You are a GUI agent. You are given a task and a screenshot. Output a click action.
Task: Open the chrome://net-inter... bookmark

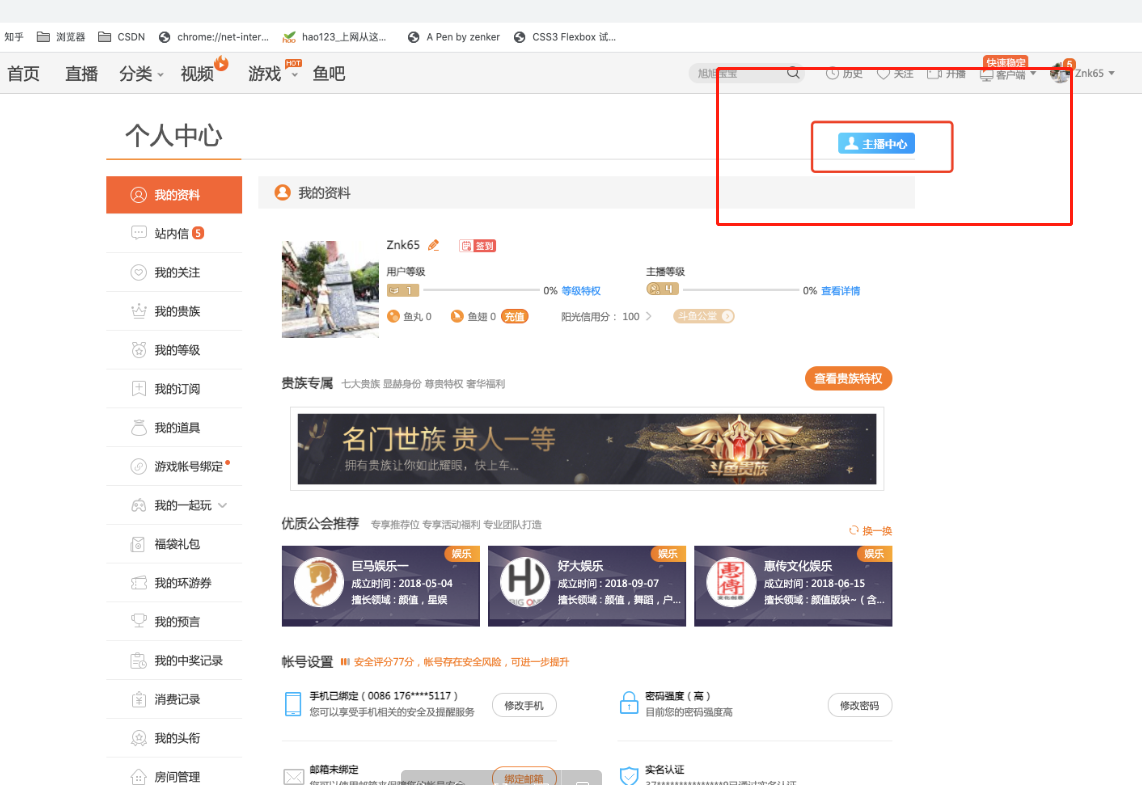tap(213, 36)
